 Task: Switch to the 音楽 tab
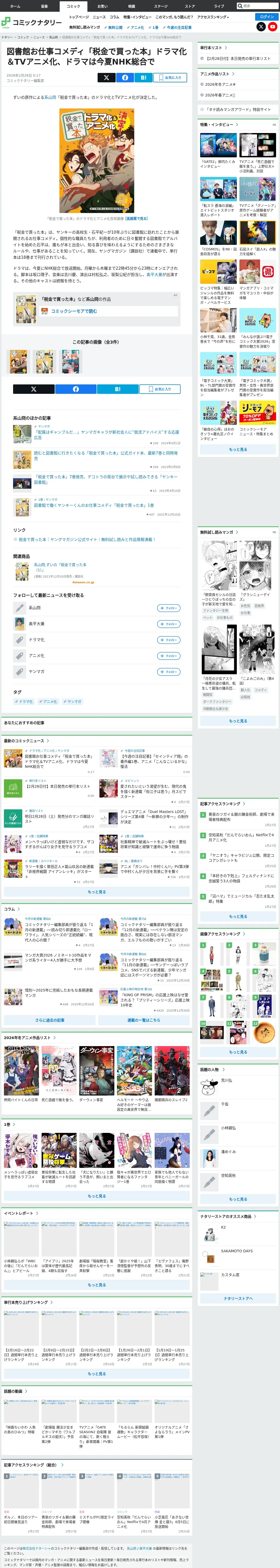pos(44,6)
